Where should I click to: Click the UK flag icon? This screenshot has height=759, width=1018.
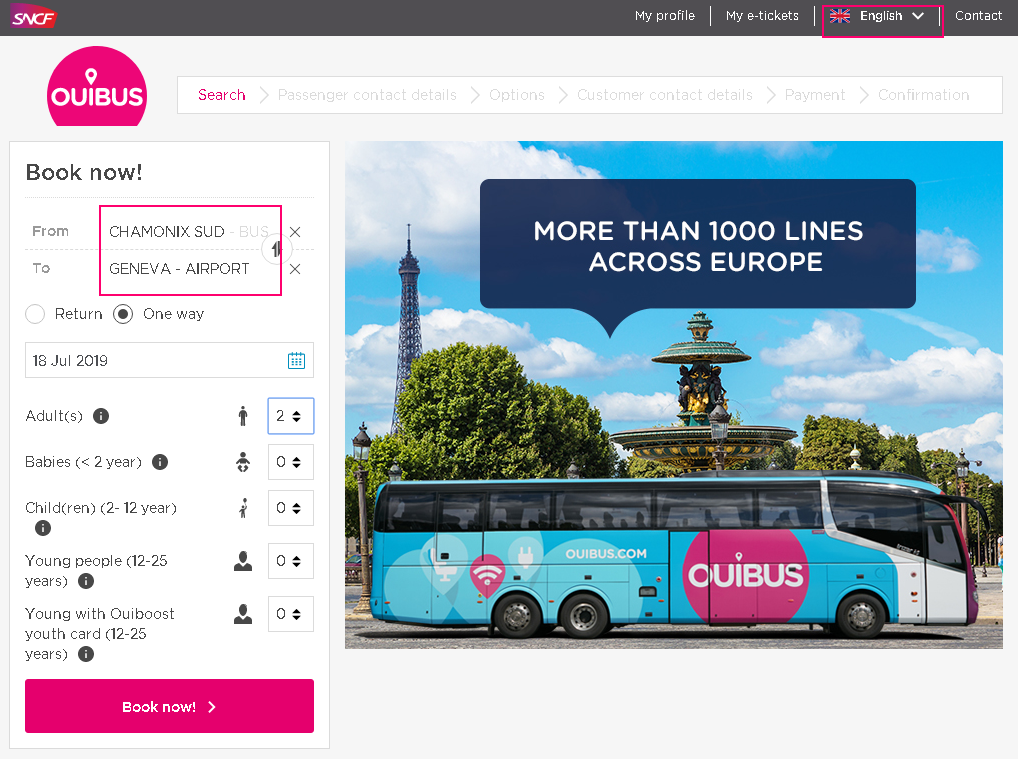(x=839, y=16)
